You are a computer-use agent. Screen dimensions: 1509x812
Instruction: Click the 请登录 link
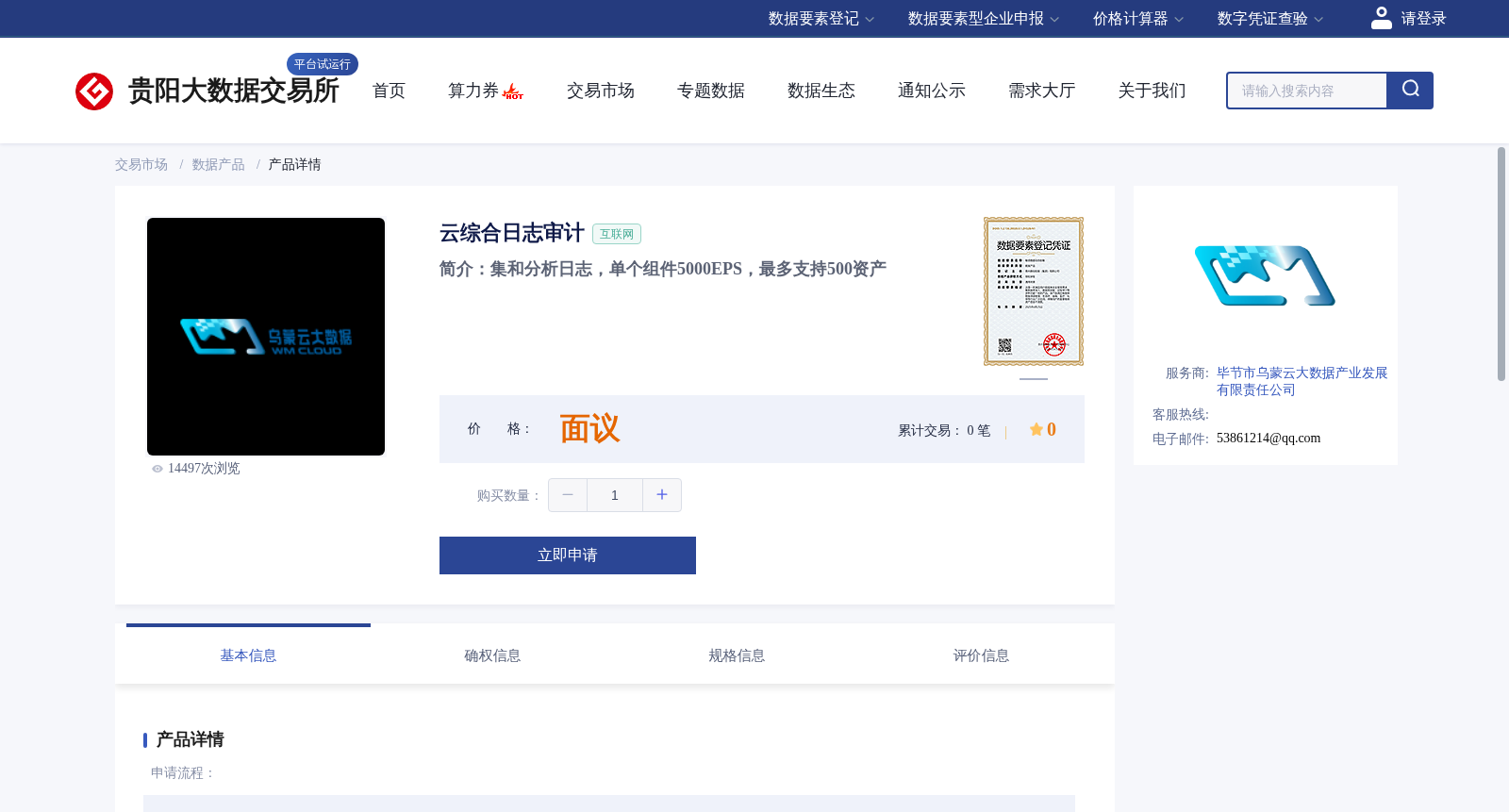tap(1423, 19)
